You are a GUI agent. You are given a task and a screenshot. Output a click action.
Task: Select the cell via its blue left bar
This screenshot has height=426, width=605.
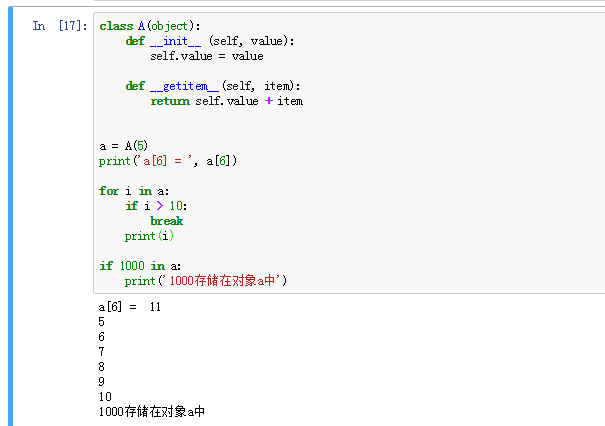(x=10, y=216)
